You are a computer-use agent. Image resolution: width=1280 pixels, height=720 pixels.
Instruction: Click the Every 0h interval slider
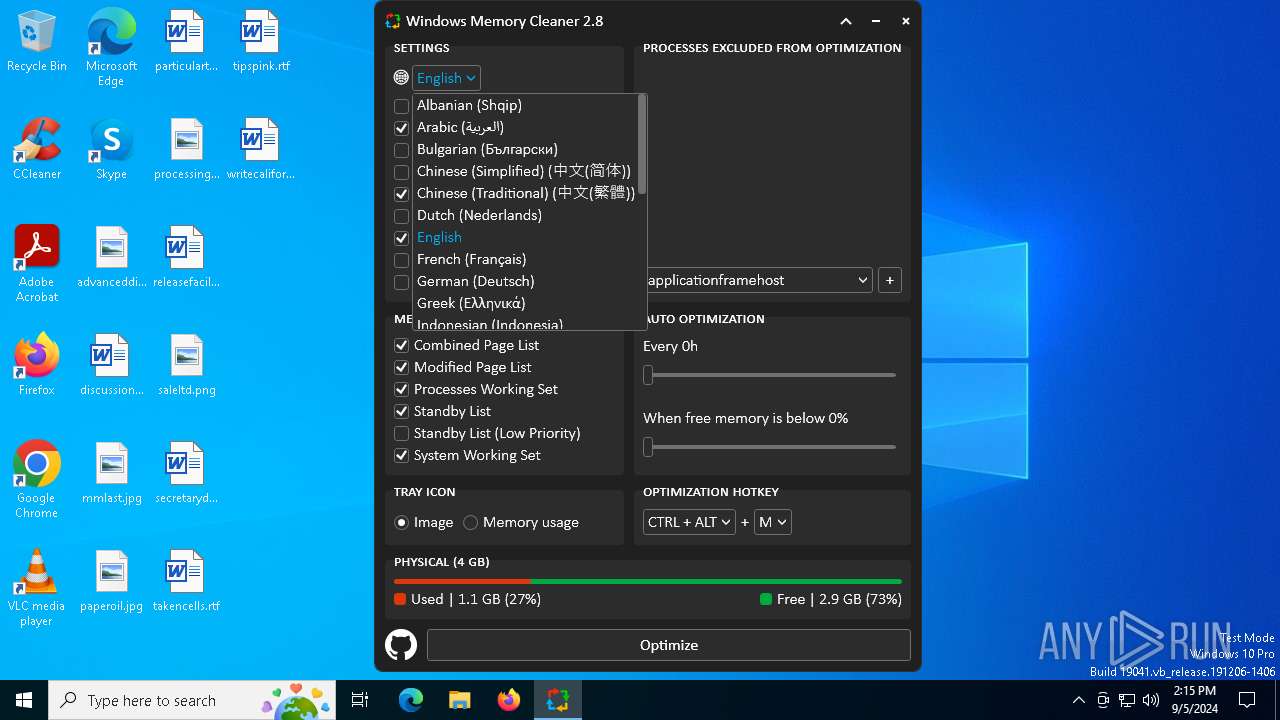click(769, 375)
